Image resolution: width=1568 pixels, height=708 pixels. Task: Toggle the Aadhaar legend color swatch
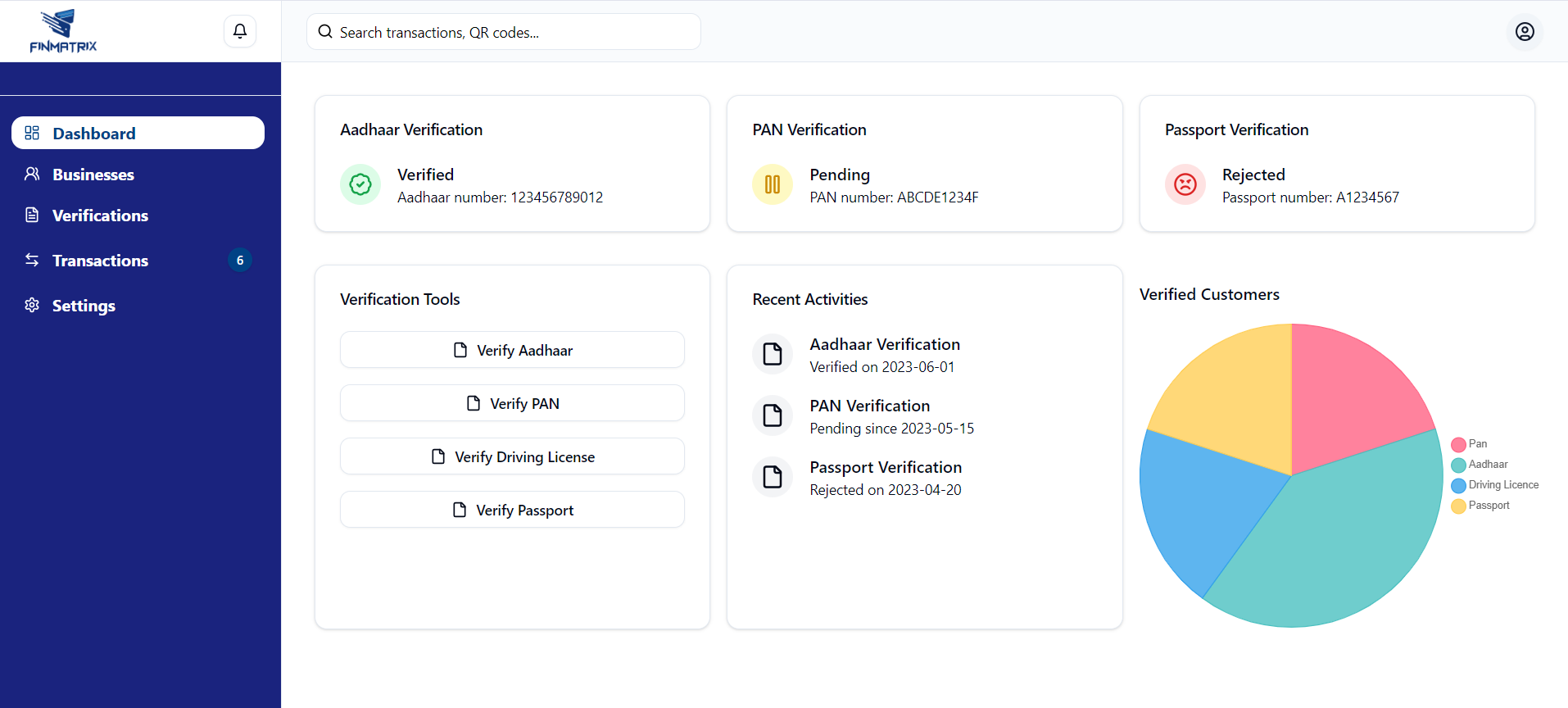point(1458,465)
